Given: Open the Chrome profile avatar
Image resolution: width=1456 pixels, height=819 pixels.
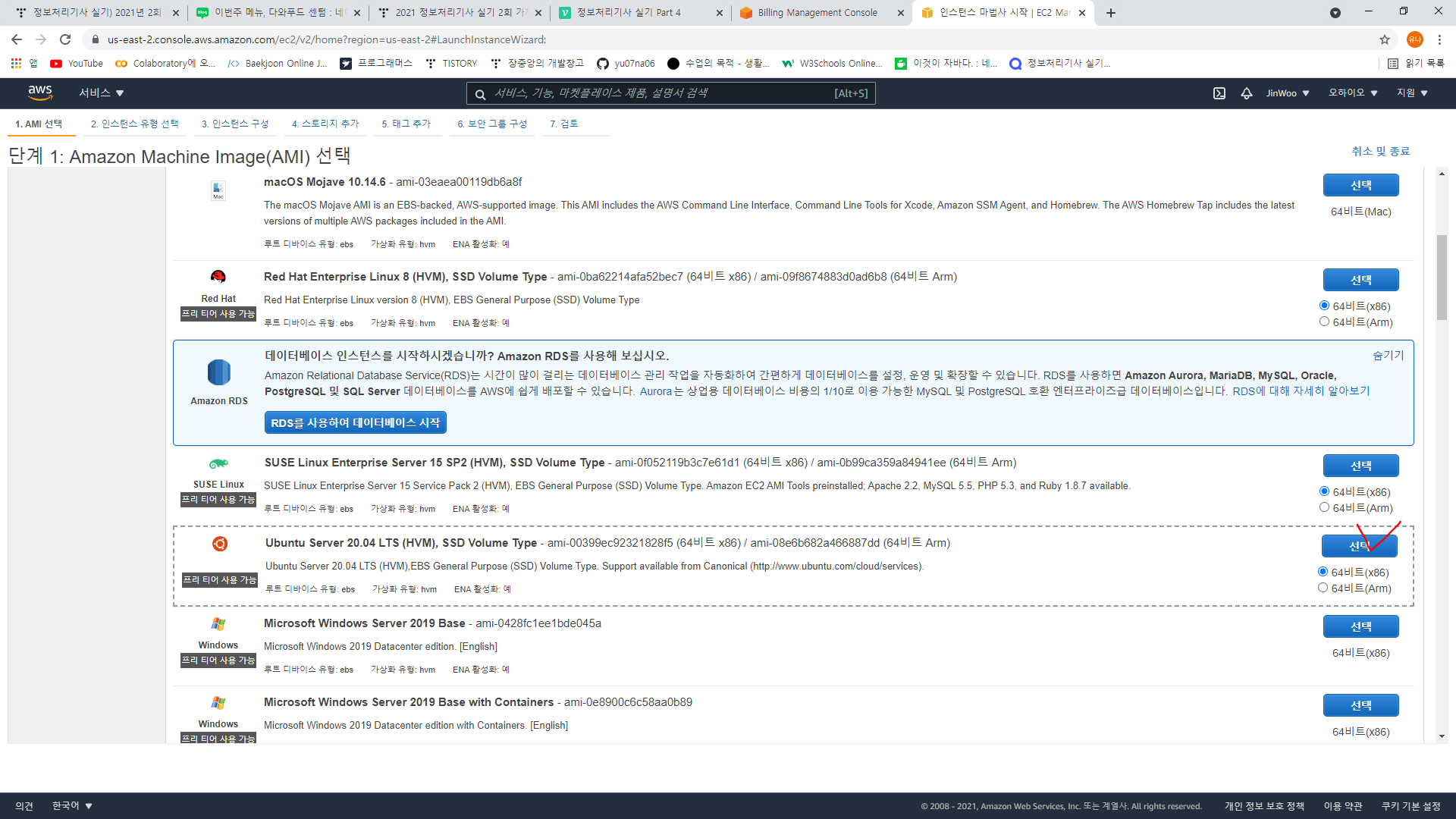Looking at the screenshot, I should click(x=1414, y=39).
